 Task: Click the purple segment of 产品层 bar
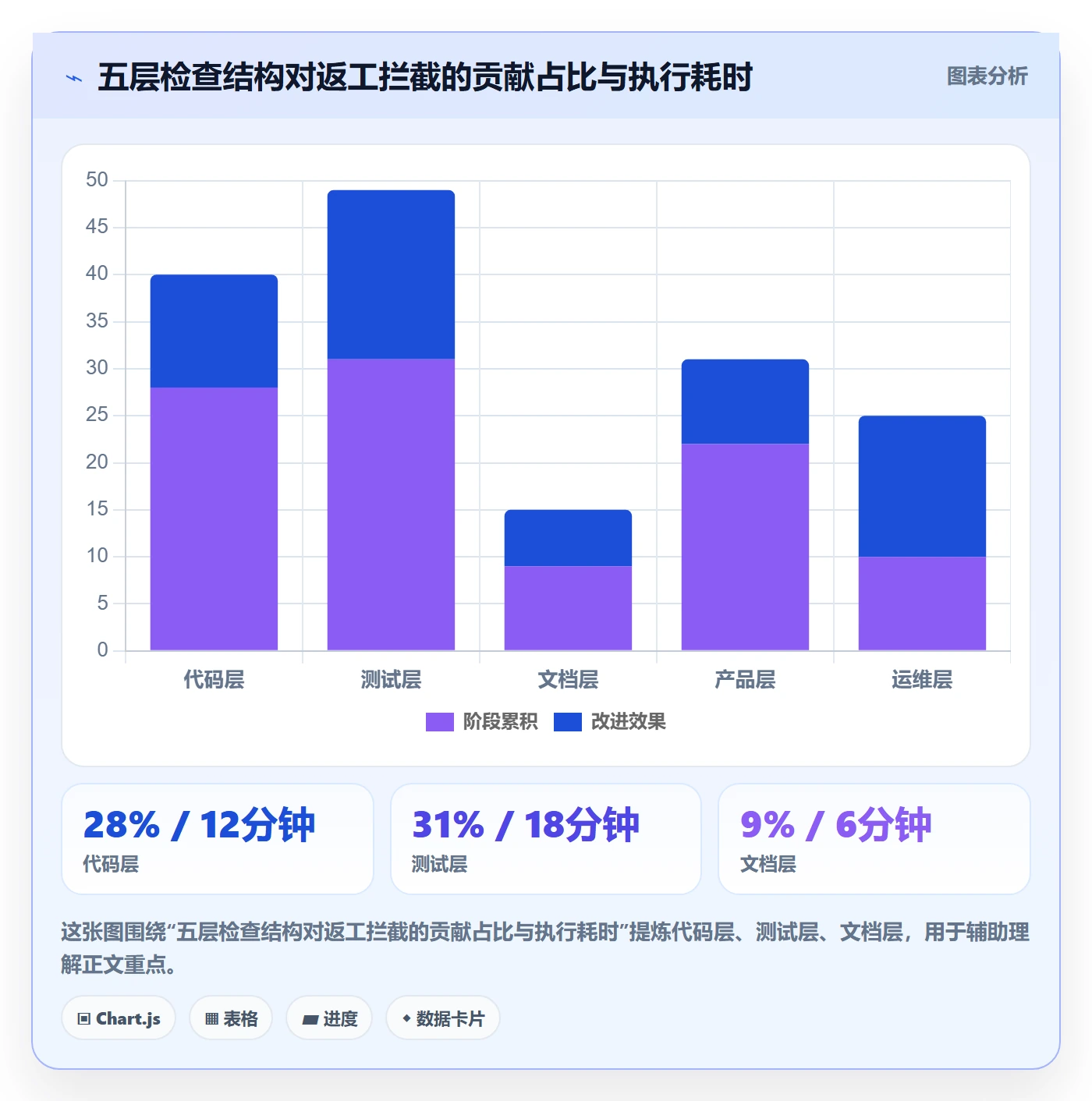tap(745, 547)
